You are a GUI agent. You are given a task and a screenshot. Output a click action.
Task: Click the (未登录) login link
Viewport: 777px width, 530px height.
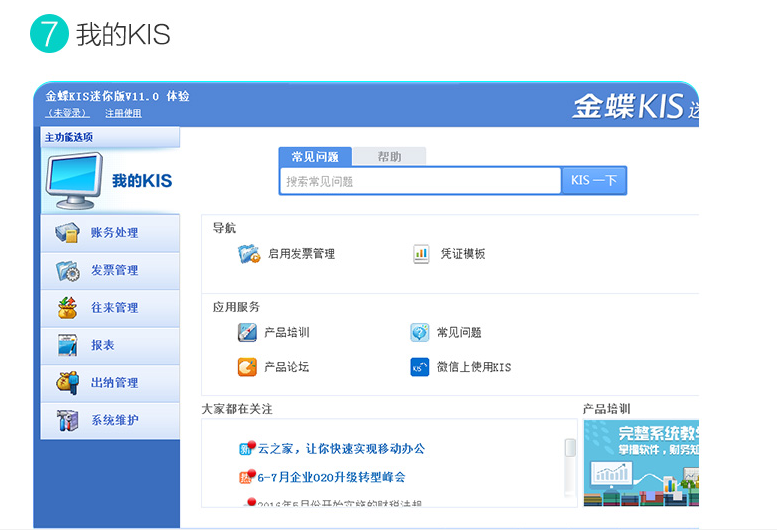click(68, 113)
